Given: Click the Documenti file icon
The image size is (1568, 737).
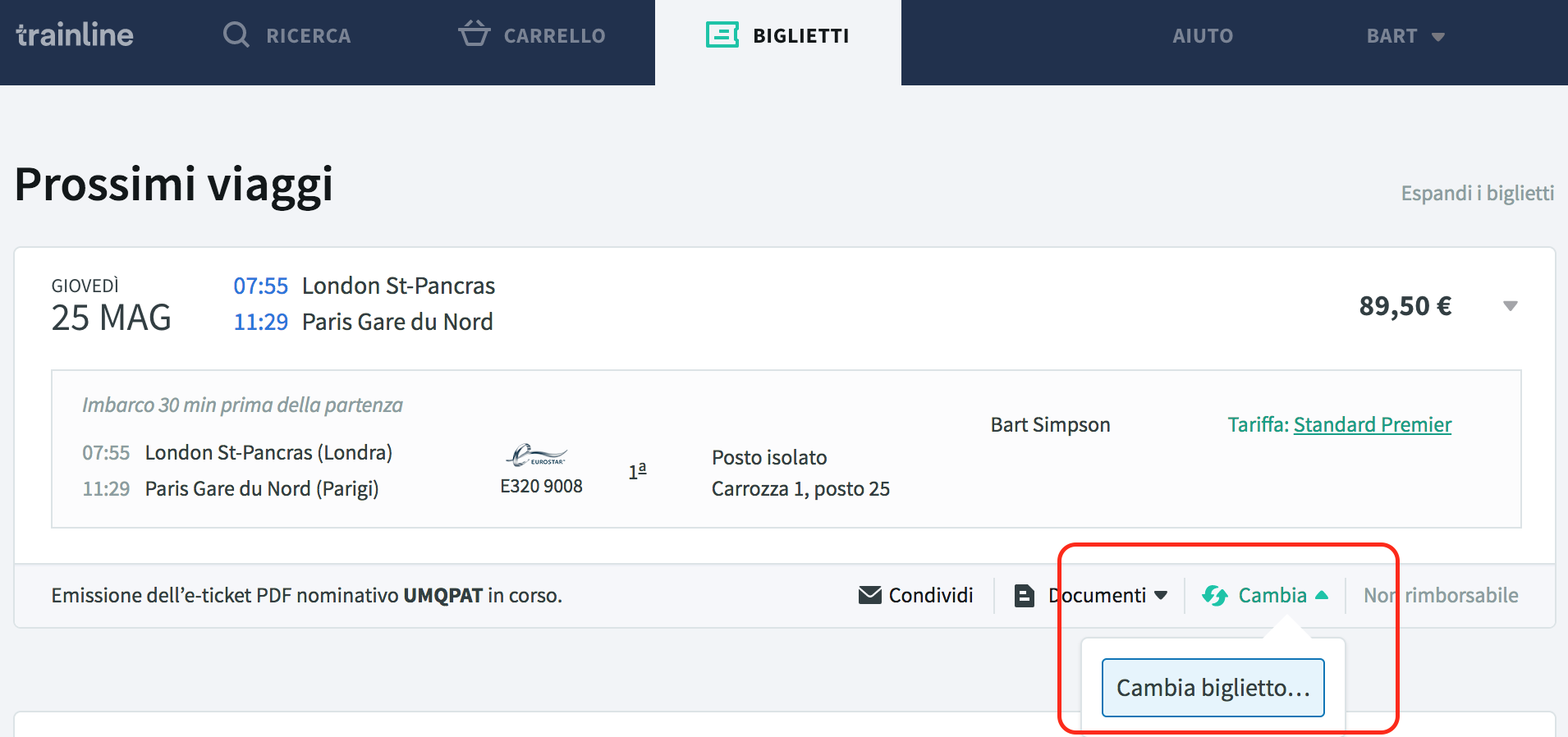Looking at the screenshot, I should (1024, 595).
